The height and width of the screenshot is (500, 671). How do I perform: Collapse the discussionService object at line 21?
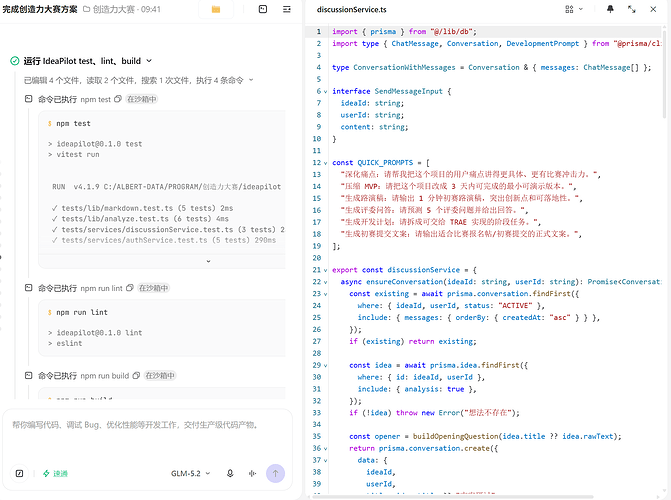click(x=326, y=271)
